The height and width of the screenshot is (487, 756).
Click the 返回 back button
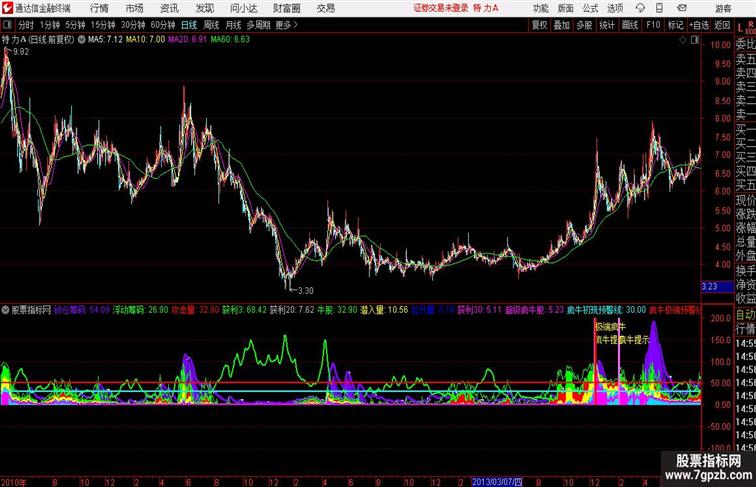[722, 25]
